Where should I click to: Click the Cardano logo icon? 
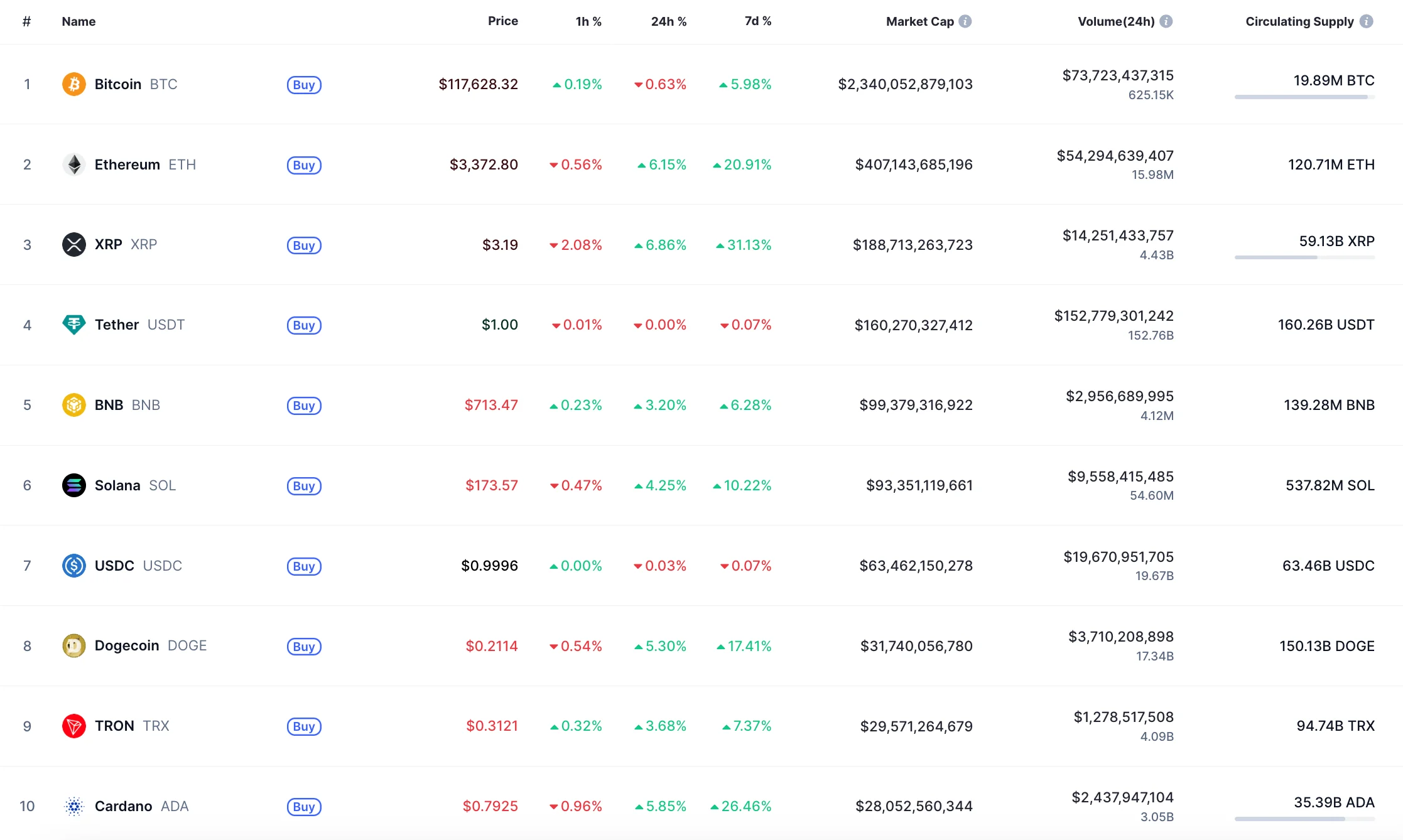point(73,806)
